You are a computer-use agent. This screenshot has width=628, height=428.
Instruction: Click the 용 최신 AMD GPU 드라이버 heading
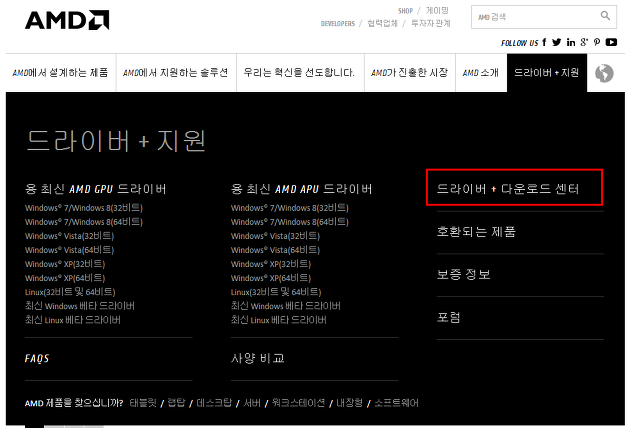point(96,189)
